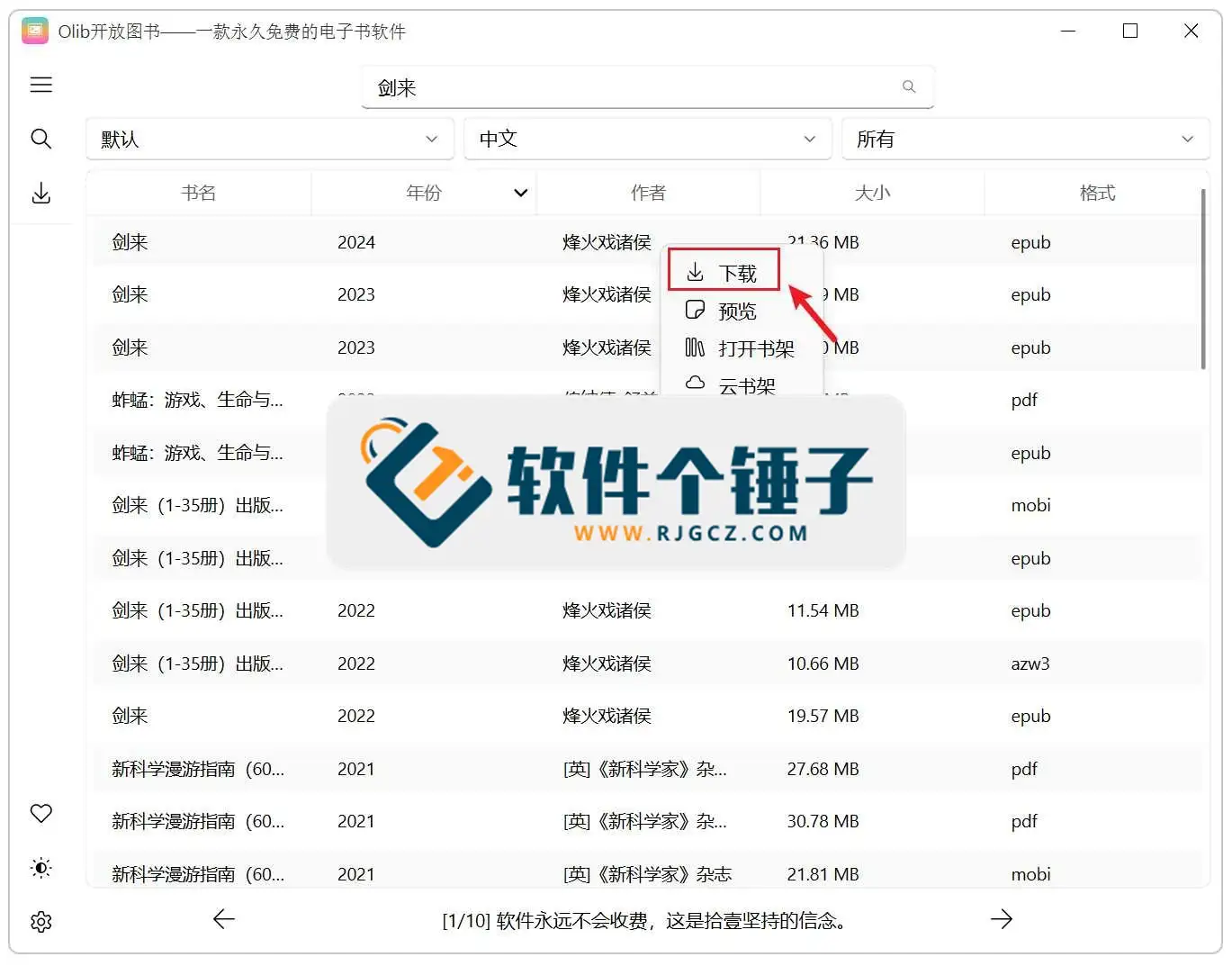Click the 10.66 MB size cell
Image resolution: width=1232 pixels, height=966 pixels.
pos(823,664)
